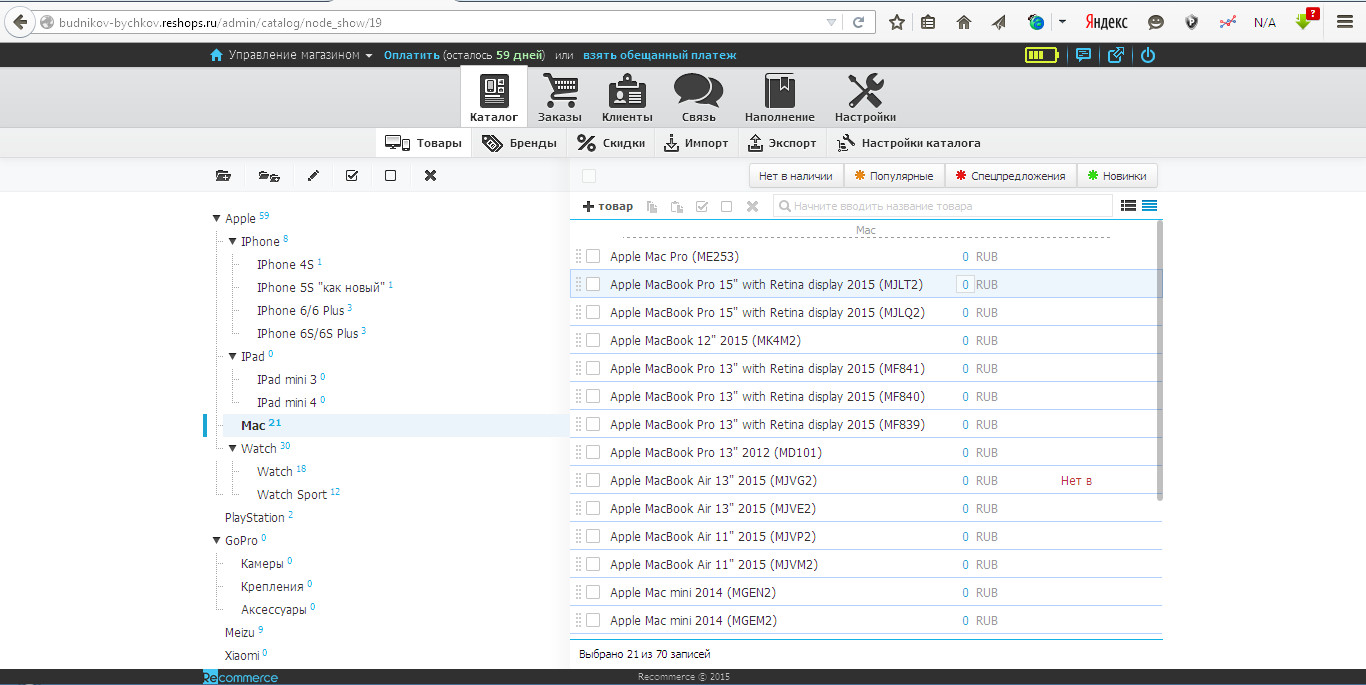The image size is (1366, 685).
Task: Click the copy icon in products toolbar
Action: 652,207
